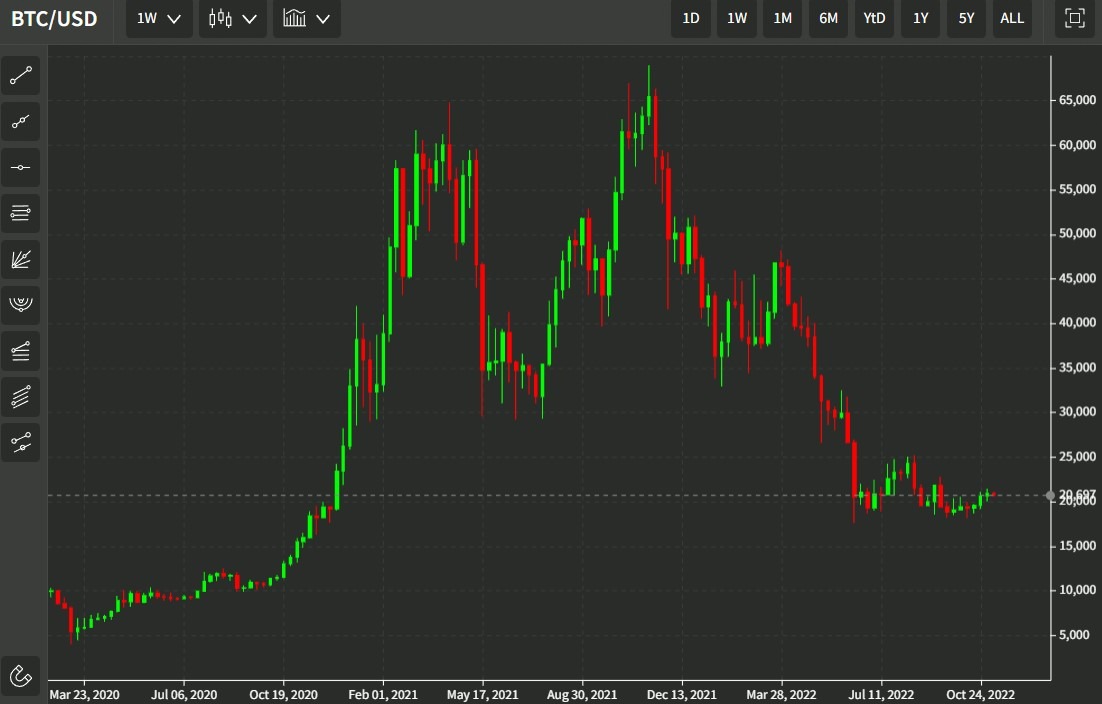Set chart range to 1Y
This screenshot has width=1102, height=704.
(921, 18)
